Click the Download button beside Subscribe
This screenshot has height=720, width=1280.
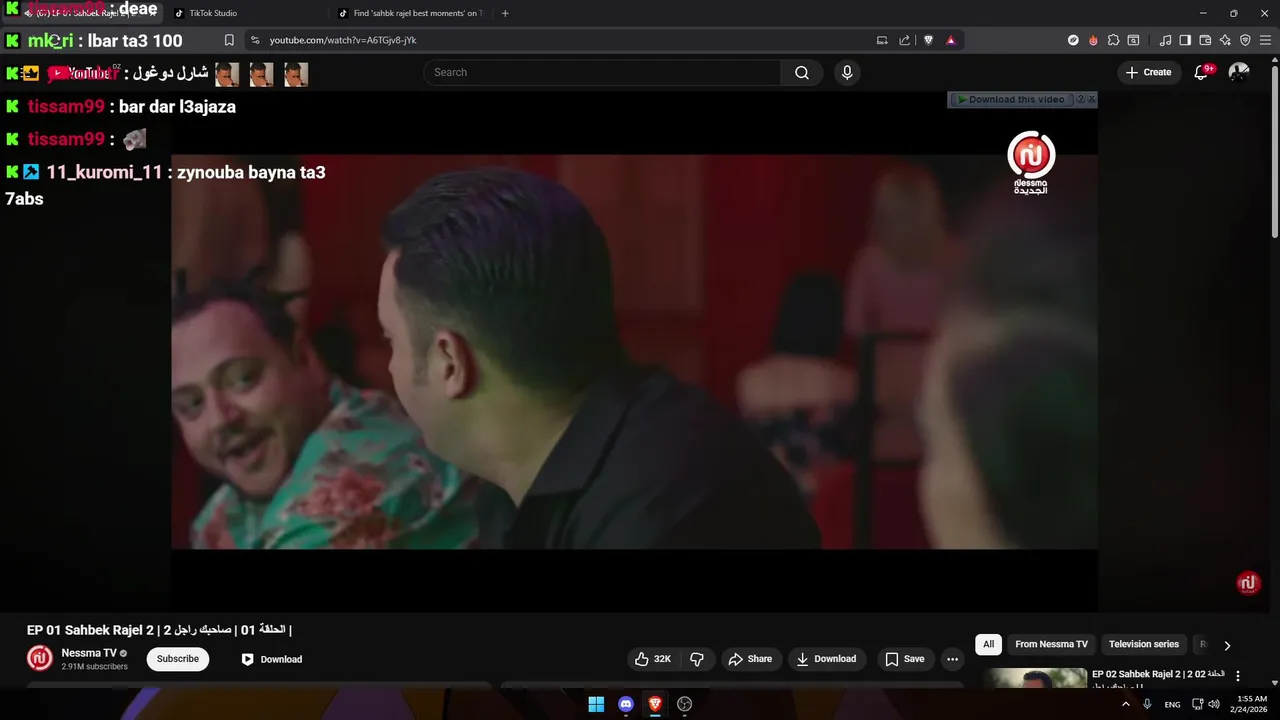click(x=271, y=659)
